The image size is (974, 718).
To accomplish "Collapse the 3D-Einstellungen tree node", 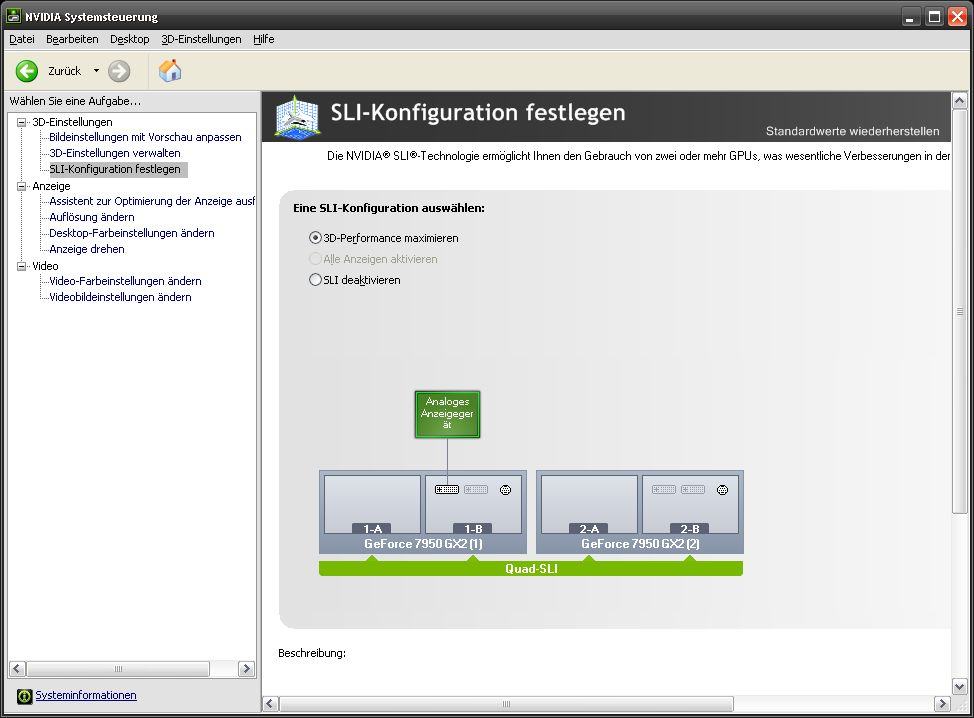I will [x=22, y=122].
